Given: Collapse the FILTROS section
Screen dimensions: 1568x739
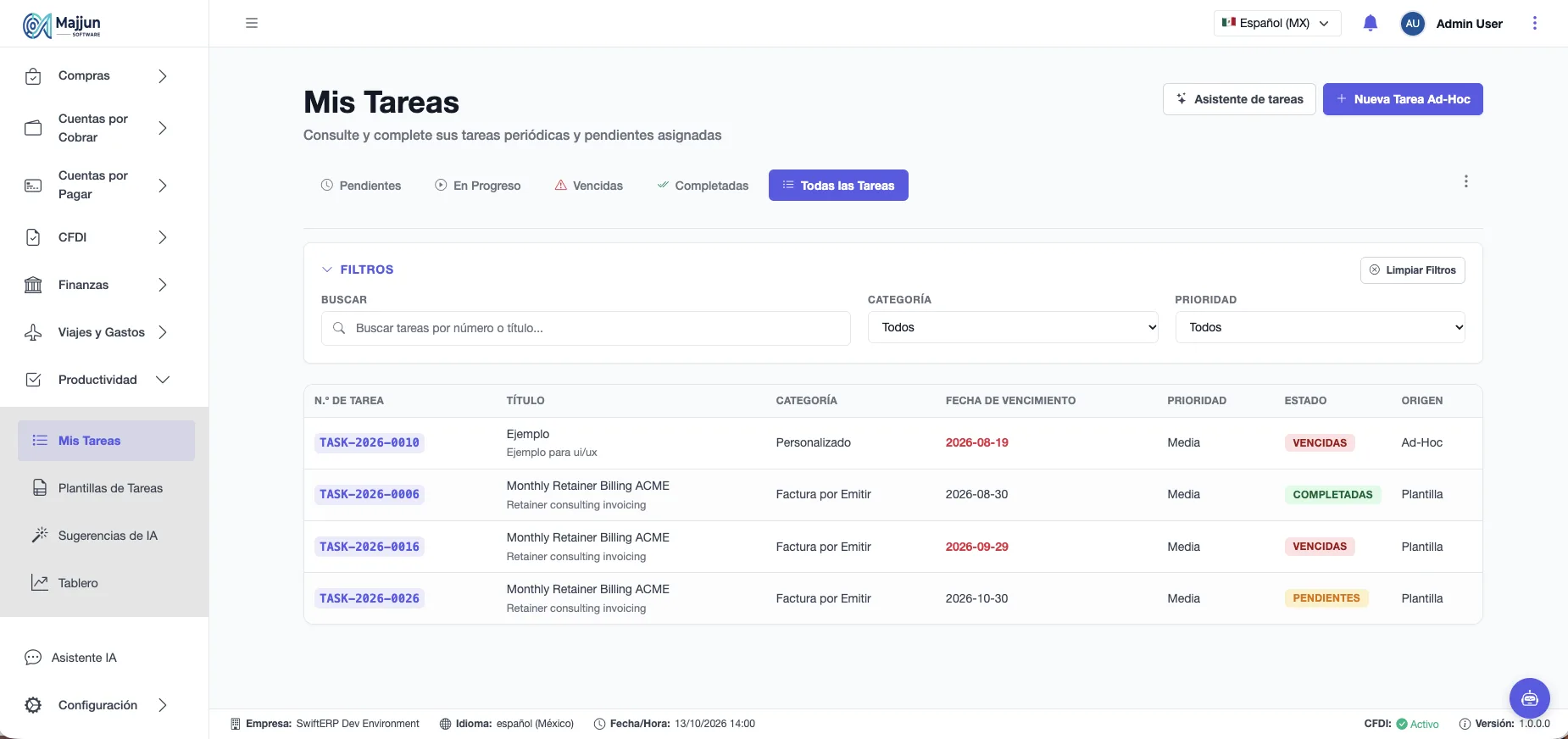Looking at the screenshot, I should coord(358,269).
